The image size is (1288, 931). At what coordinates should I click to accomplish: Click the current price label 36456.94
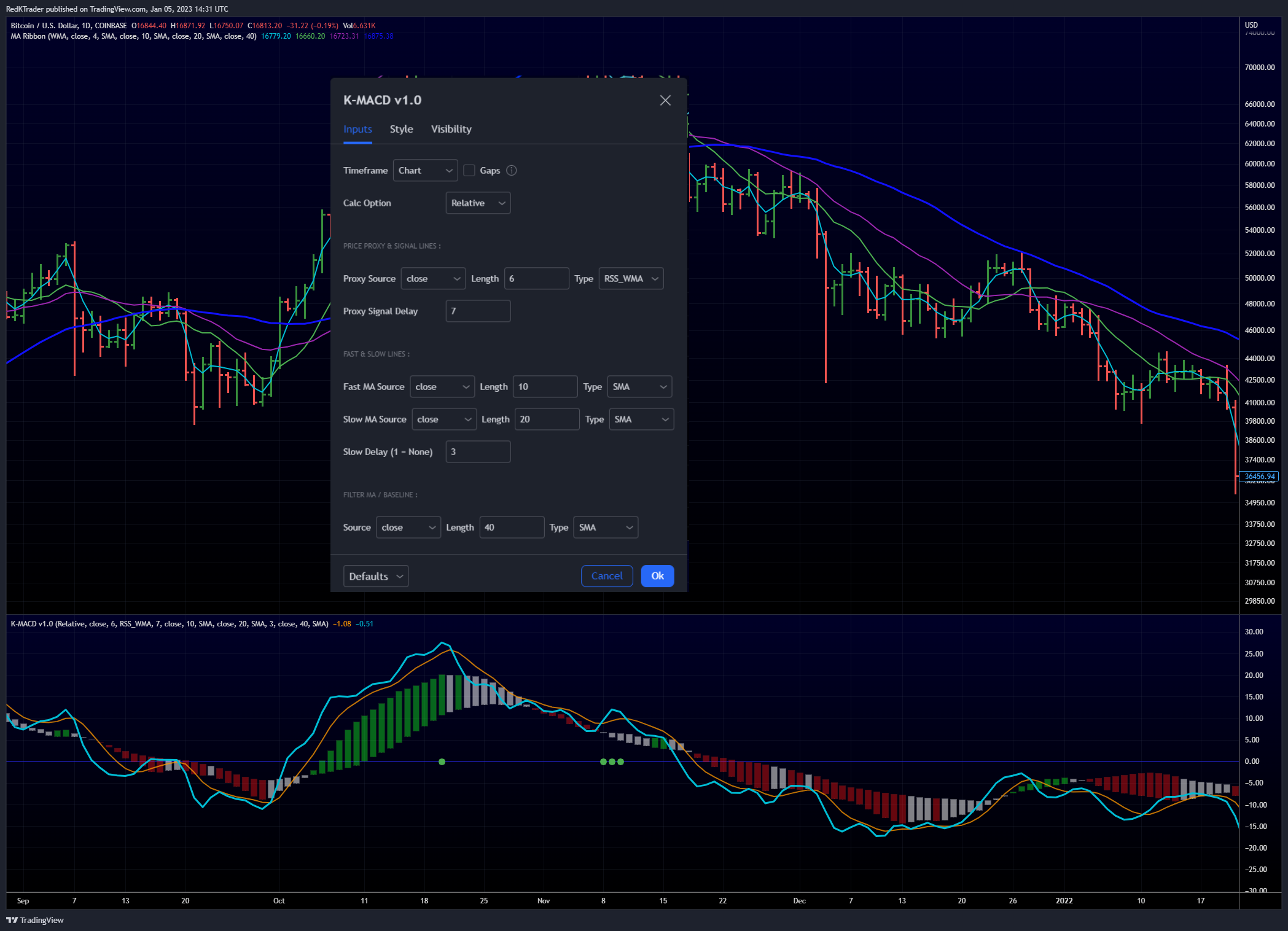click(x=1259, y=476)
